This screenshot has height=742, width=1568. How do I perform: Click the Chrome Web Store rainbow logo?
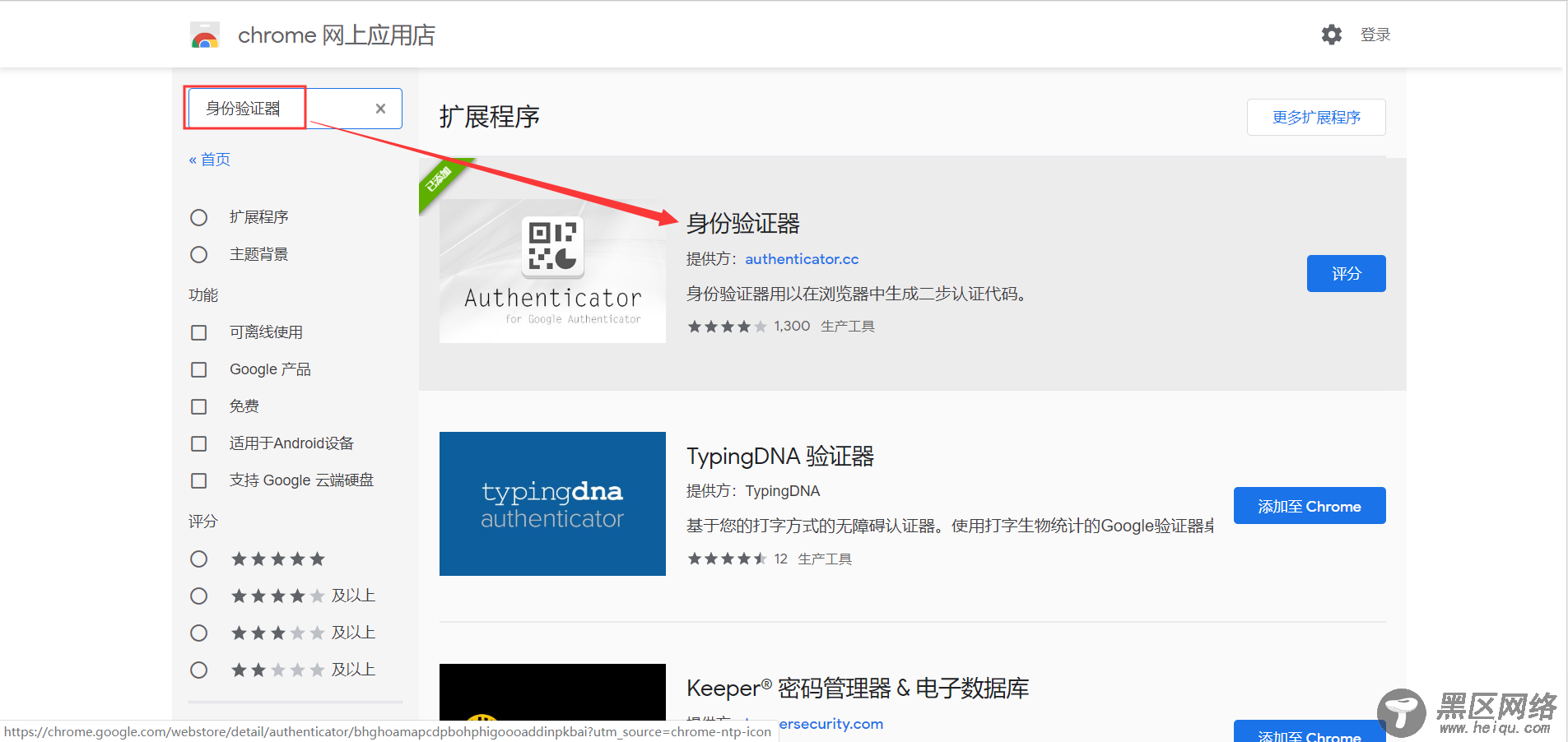[205, 35]
